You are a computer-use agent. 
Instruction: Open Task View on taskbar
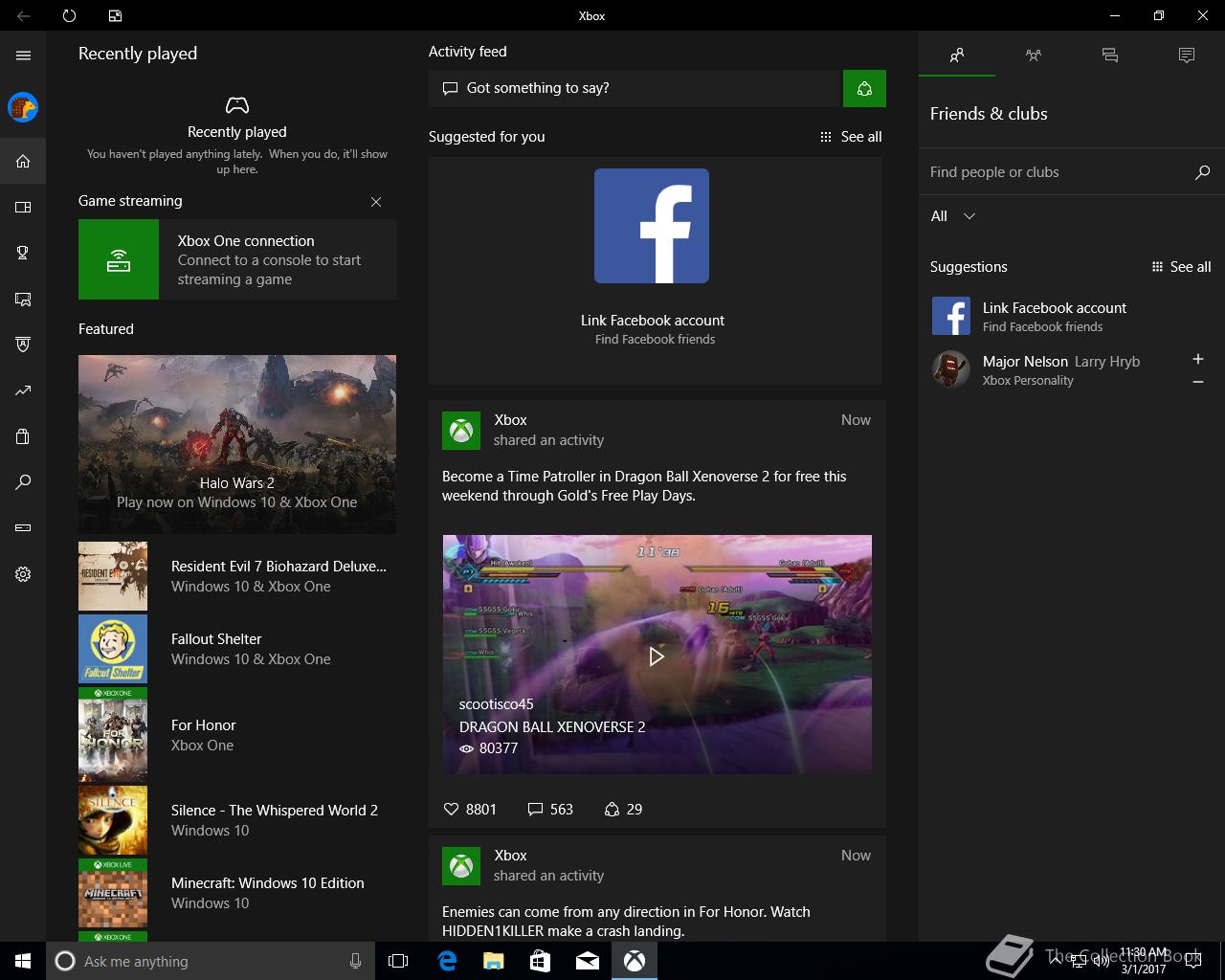398,961
